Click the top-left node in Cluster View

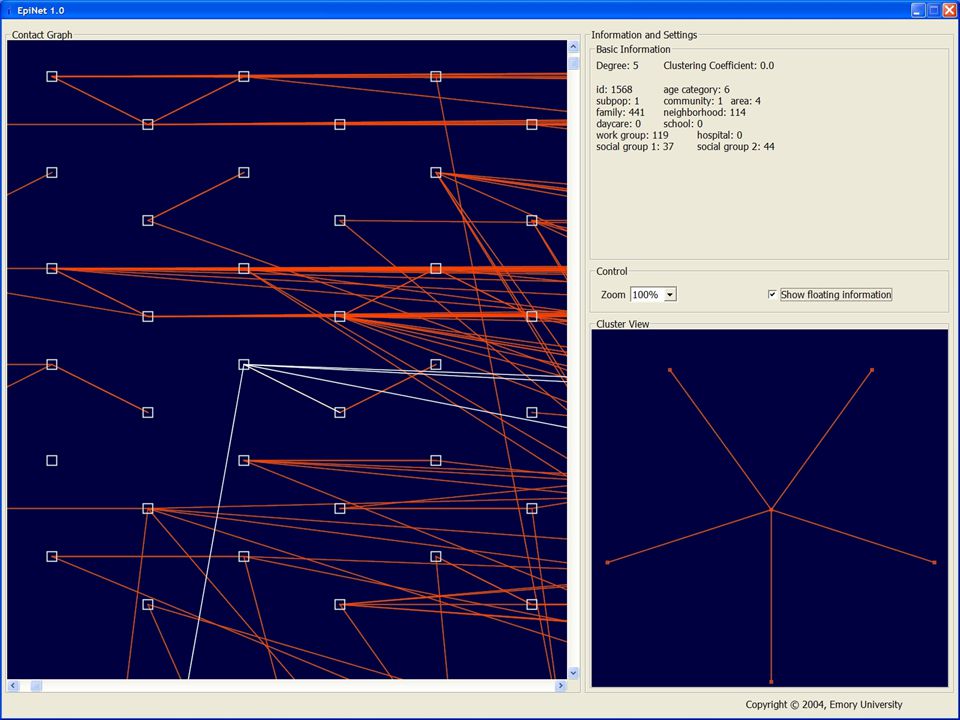[670, 370]
